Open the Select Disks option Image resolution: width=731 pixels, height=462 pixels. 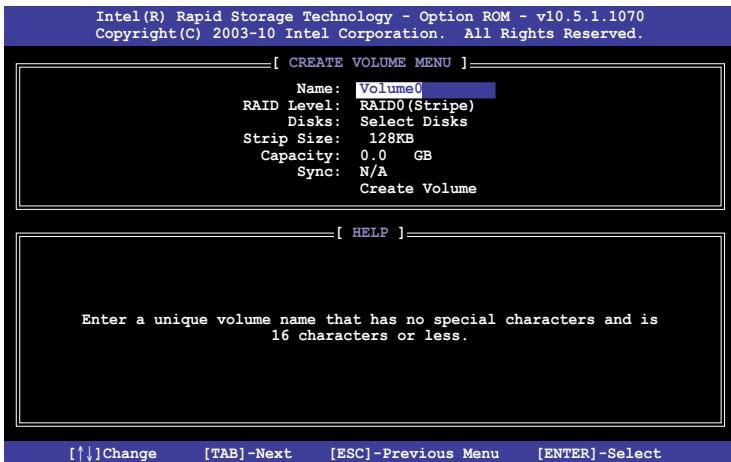[413, 122]
